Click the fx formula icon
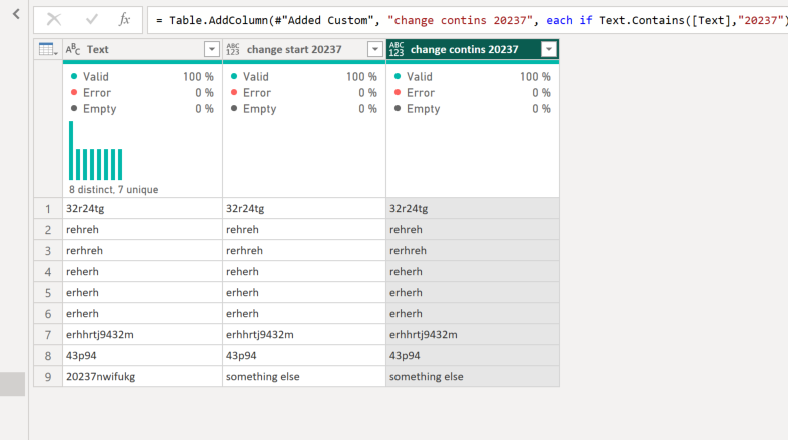 click(x=124, y=20)
